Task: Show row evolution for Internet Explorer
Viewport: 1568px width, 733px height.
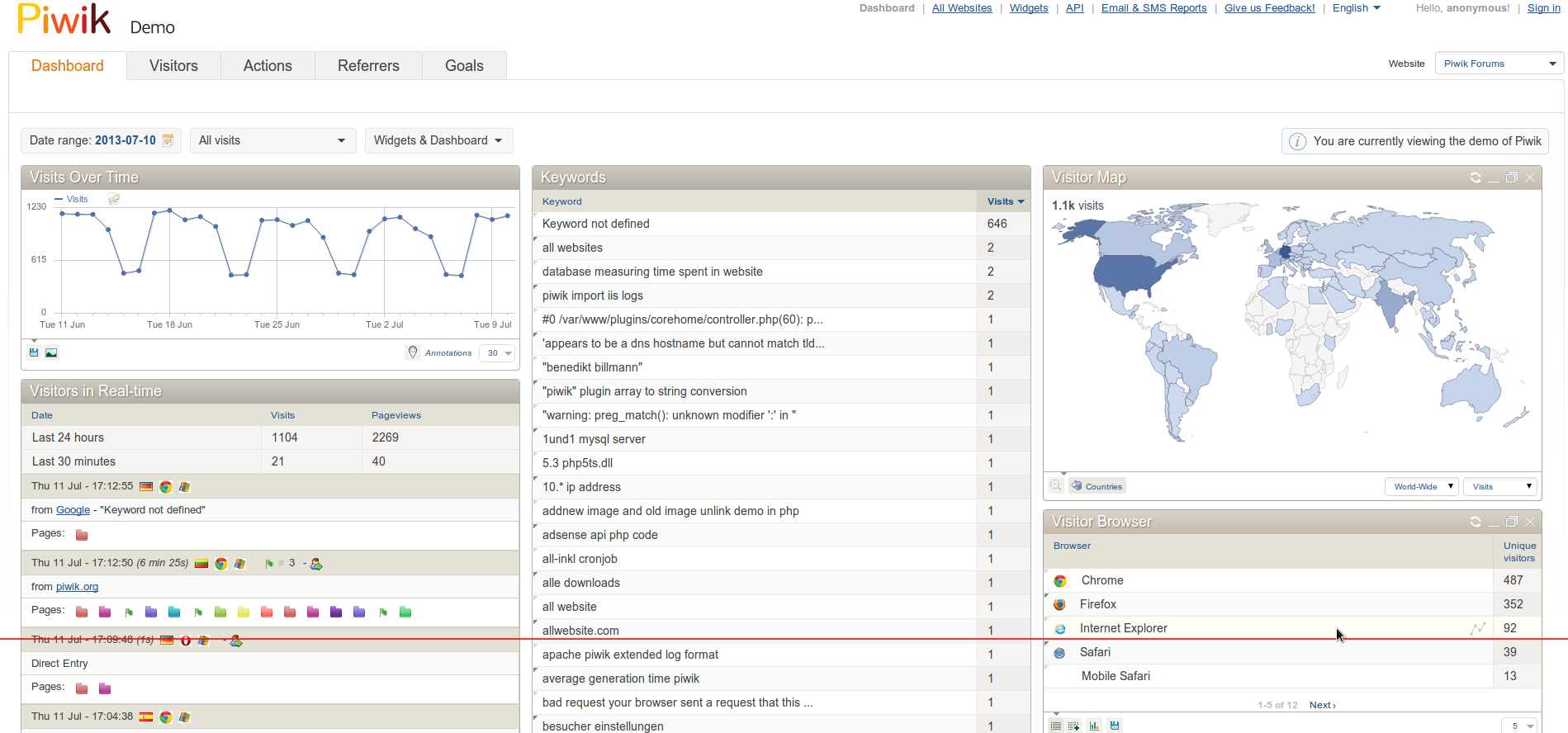Action: click(x=1477, y=628)
